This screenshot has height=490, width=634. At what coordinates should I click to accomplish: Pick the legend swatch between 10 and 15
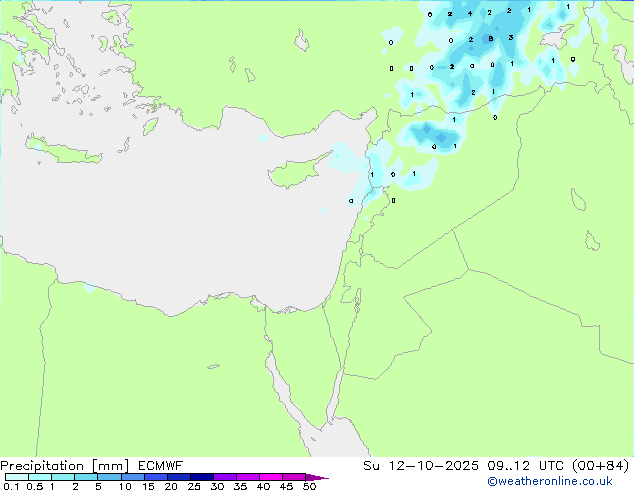pyautogui.click(x=132, y=477)
